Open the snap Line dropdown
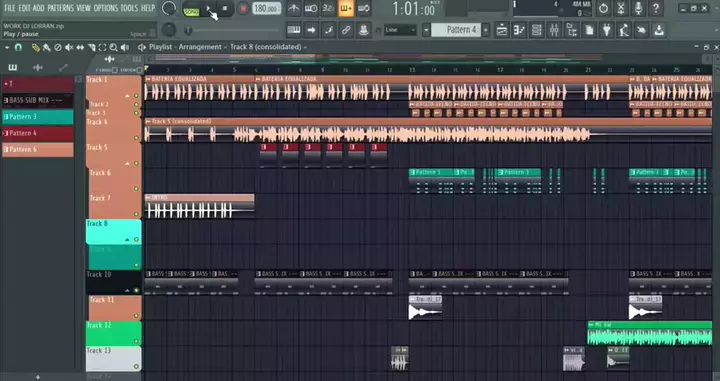The image size is (720, 381). click(400, 30)
